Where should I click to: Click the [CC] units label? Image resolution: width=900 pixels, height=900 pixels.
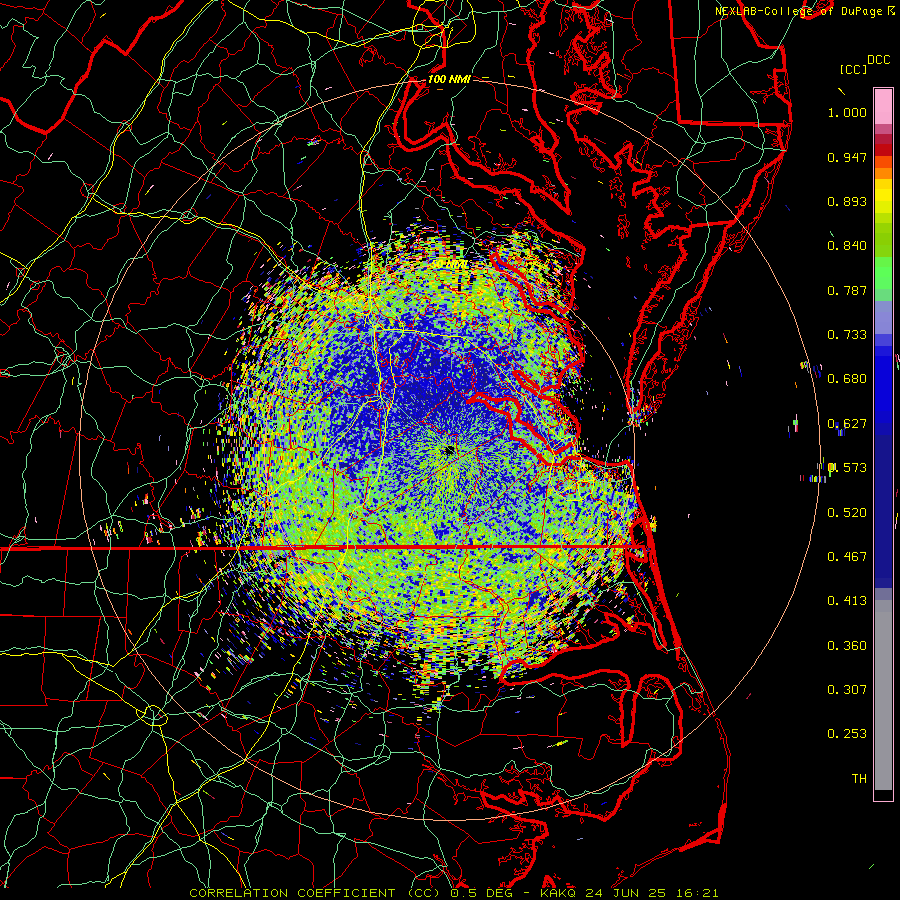click(x=853, y=70)
